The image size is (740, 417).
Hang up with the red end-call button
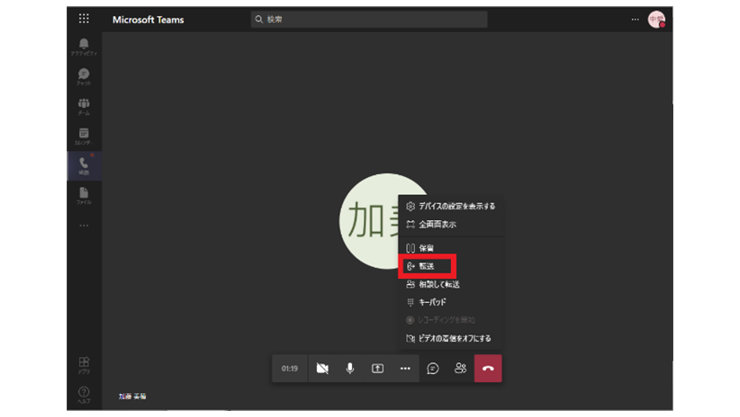pos(488,368)
